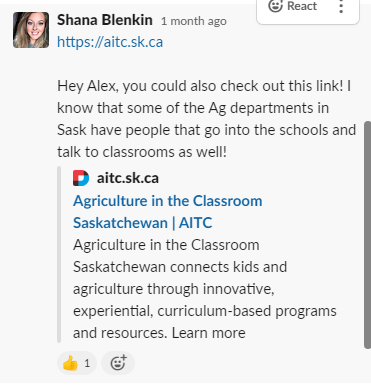371x390 pixels.
Task: Add a new emoji reaction
Action: tap(118, 363)
